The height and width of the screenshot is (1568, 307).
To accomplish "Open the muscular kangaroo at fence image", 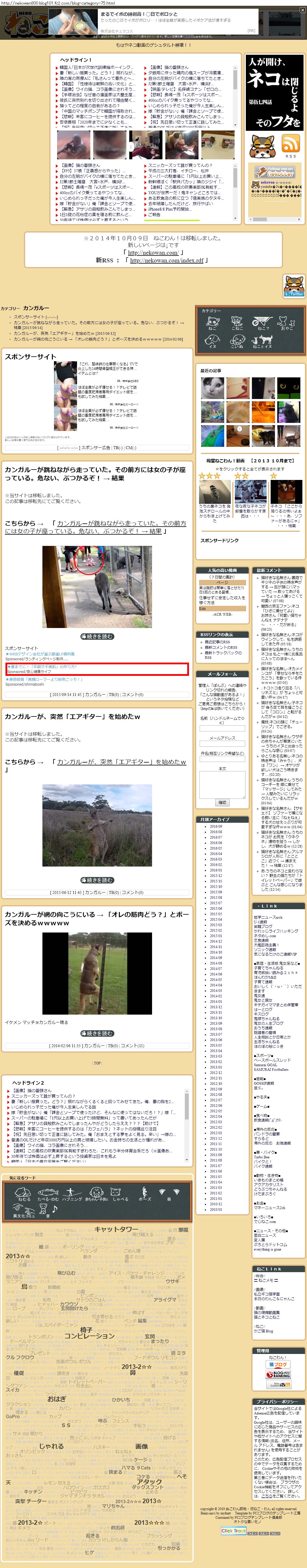I will tap(97, 973).
